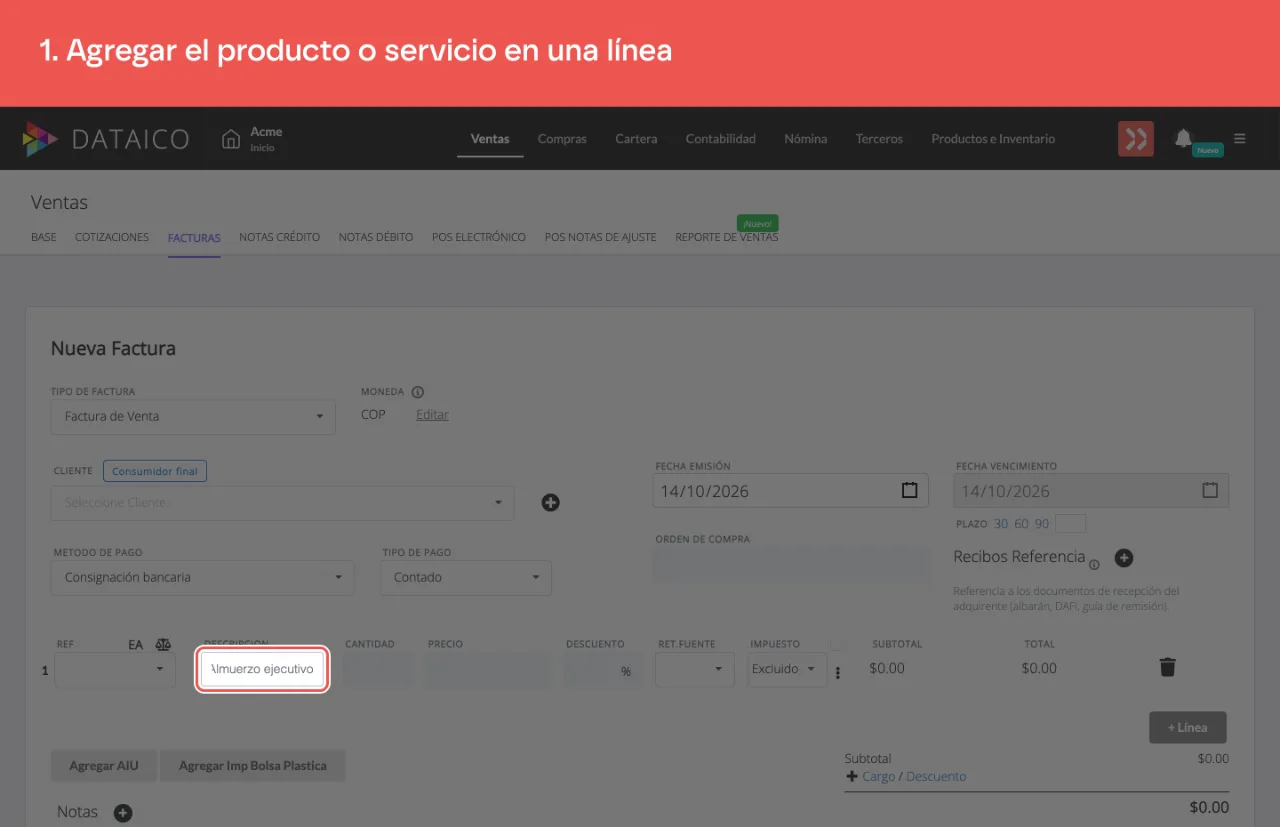Click the Recibos Referencia info icon

[1094, 565]
